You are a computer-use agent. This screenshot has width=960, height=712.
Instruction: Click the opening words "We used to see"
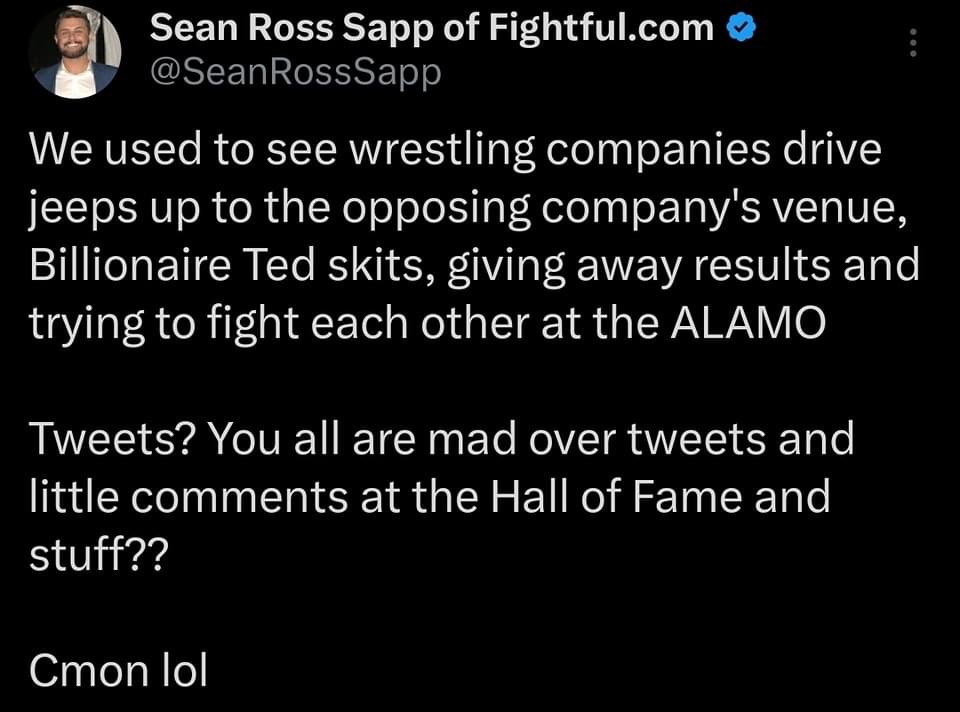tap(183, 149)
